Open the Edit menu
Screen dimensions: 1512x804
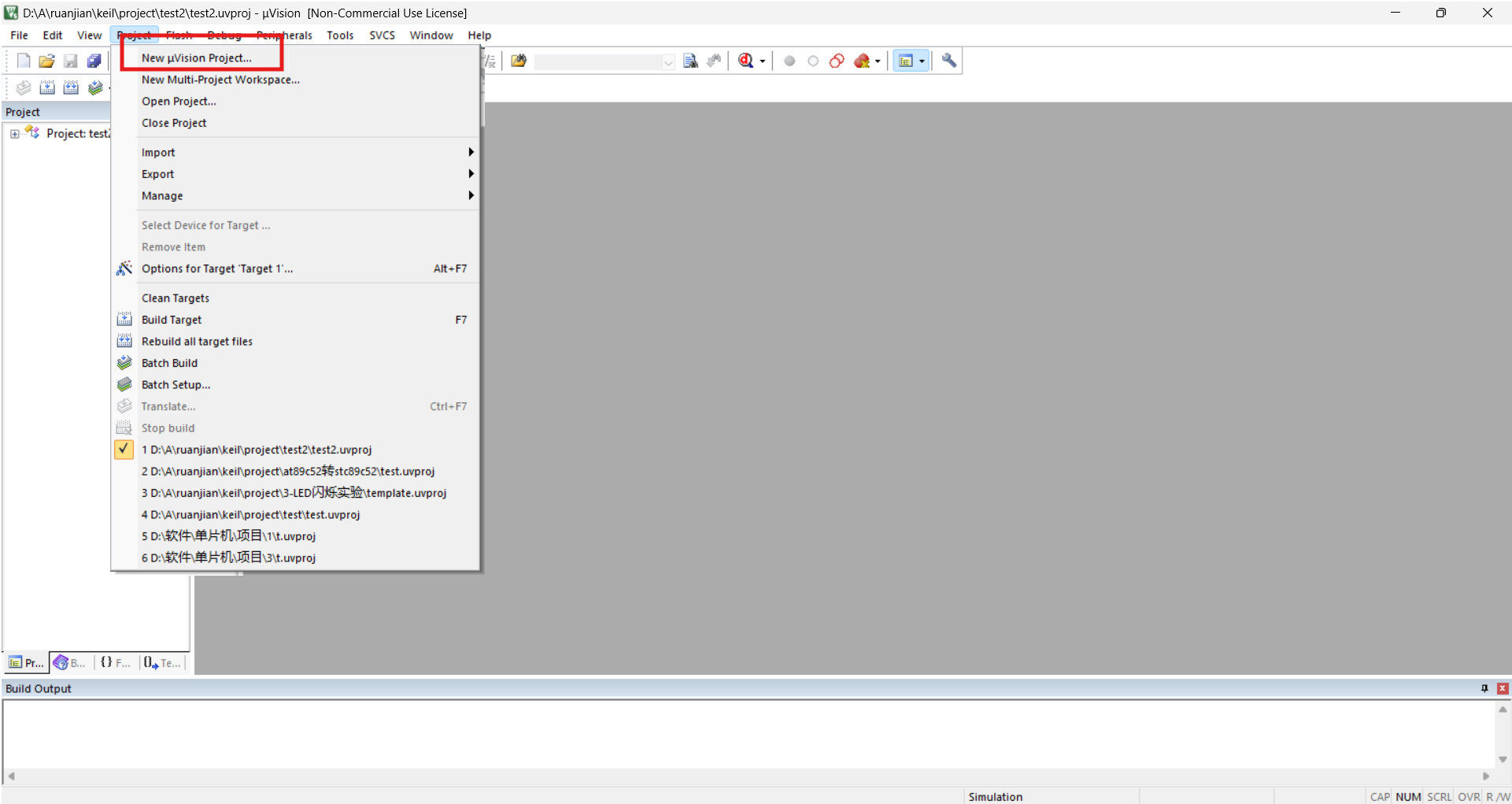pos(53,35)
